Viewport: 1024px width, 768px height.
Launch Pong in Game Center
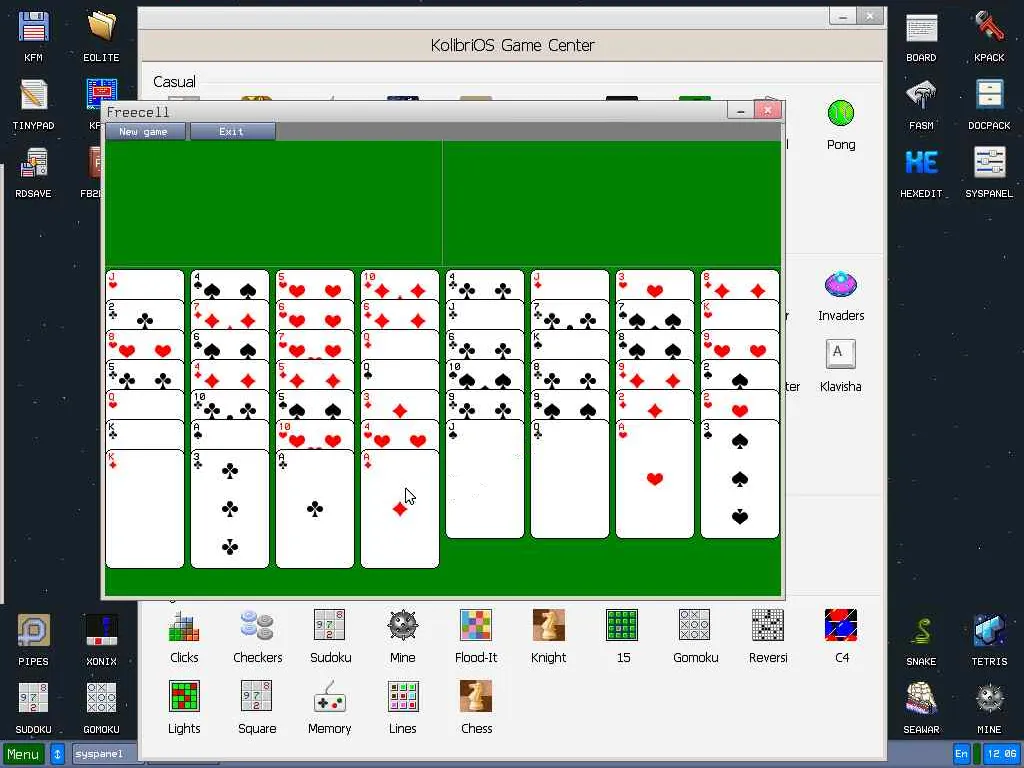tap(840, 125)
